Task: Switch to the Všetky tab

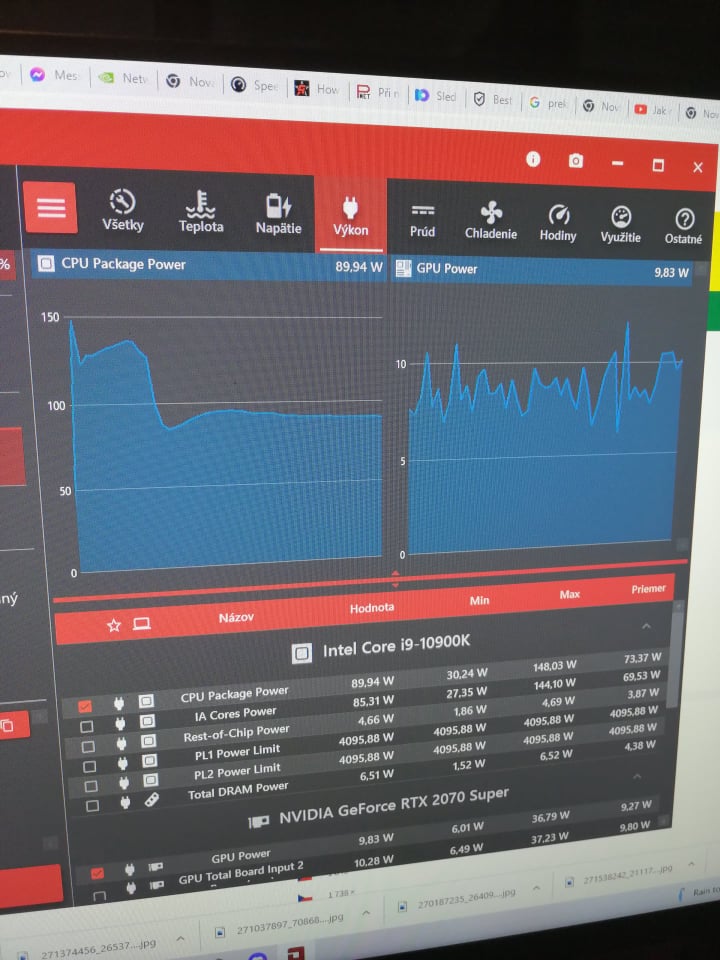Action: click(122, 210)
